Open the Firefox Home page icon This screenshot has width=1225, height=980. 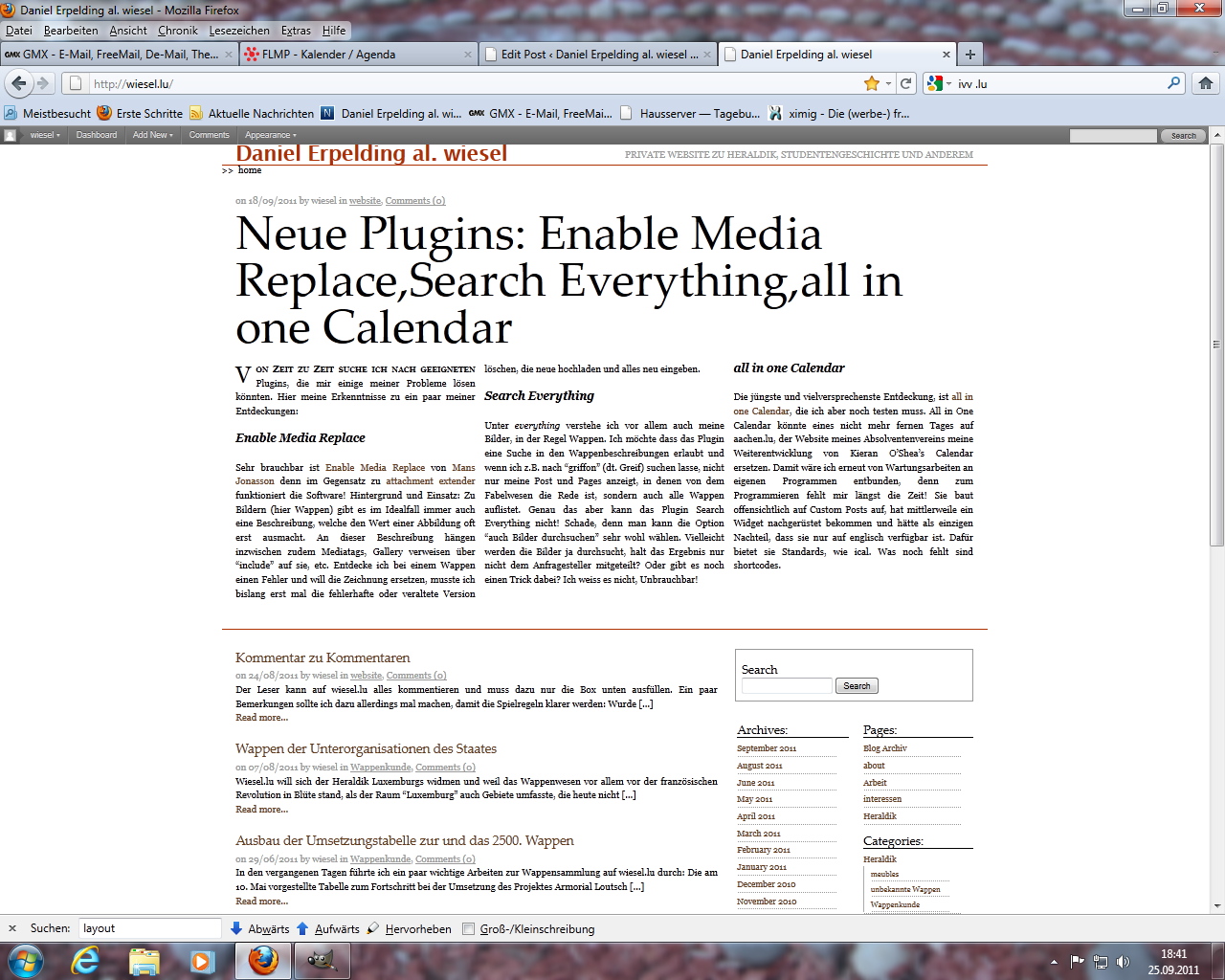point(1205,83)
